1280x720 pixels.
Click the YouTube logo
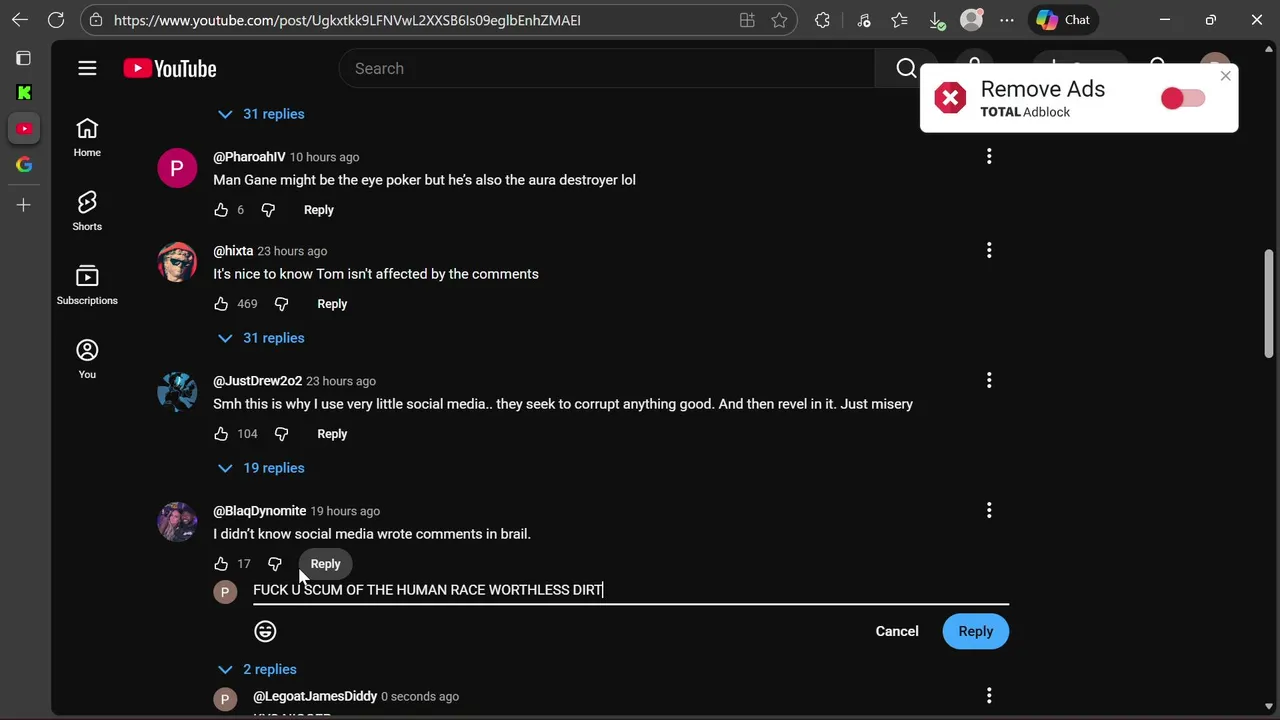click(x=170, y=68)
